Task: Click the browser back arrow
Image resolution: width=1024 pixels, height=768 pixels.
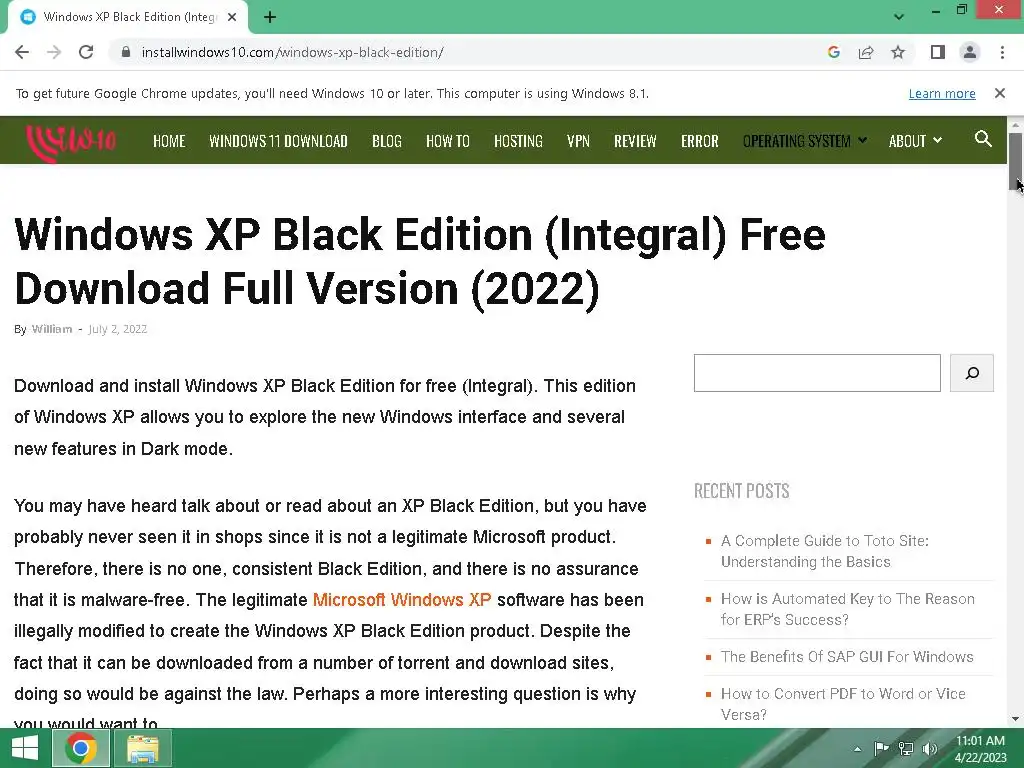Action: click(x=22, y=52)
